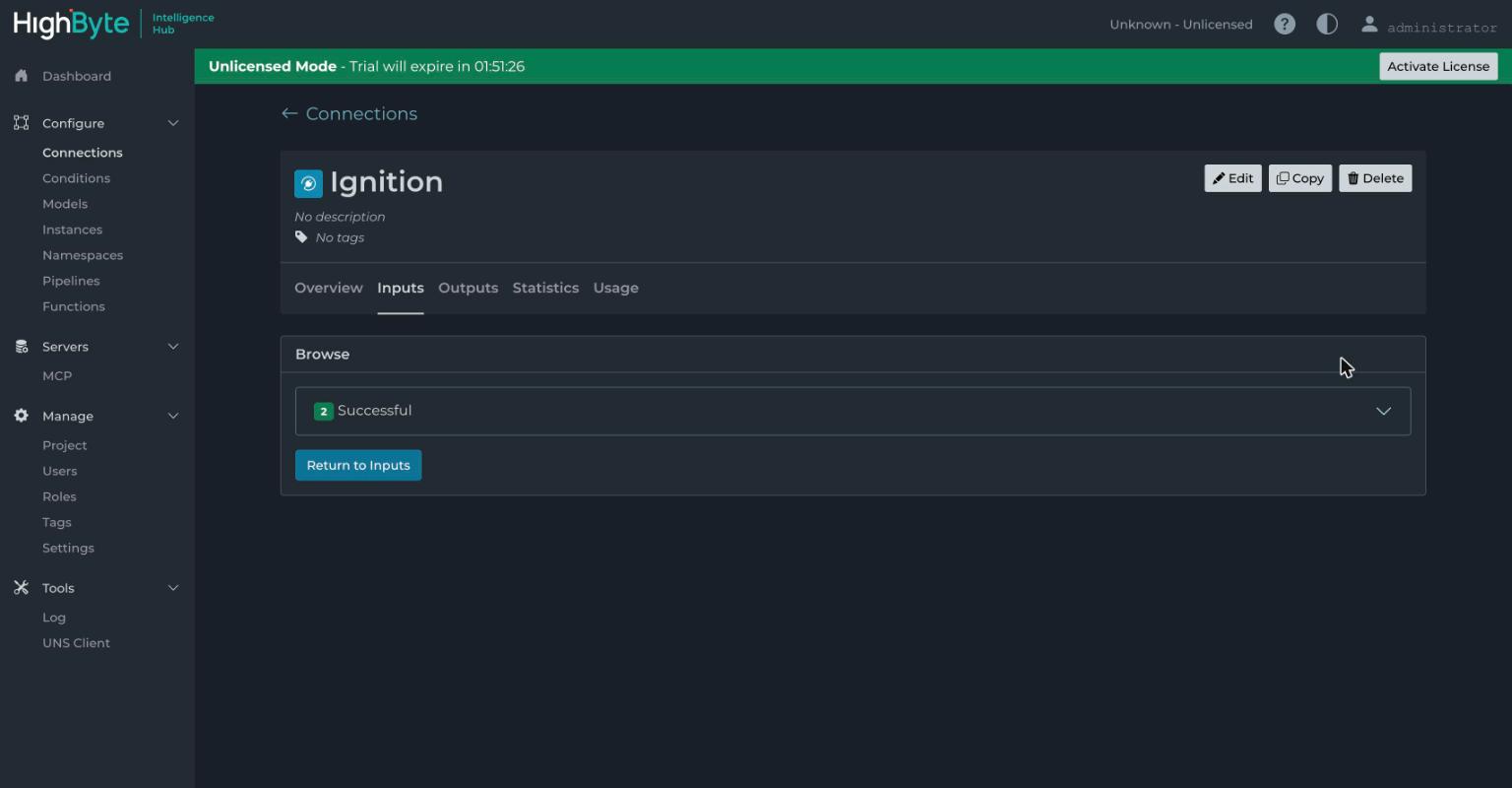Image resolution: width=1512 pixels, height=788 pixels.
Task: Click the Copy button
Action: (1300, 178)
